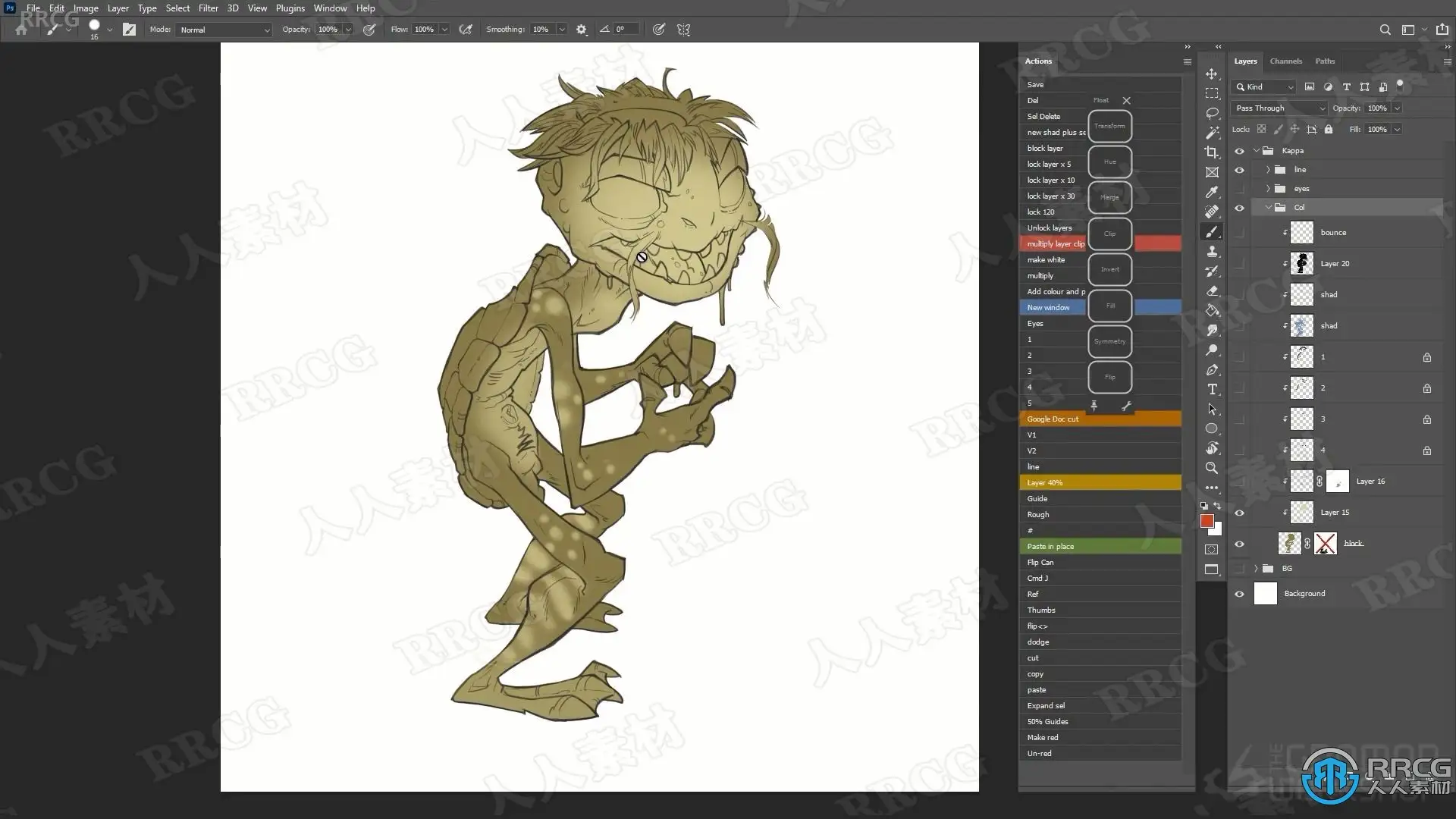Open the Filter menu
This screenshot has height=819, width=1456.
pyautogui.click(x=208, y=8)
